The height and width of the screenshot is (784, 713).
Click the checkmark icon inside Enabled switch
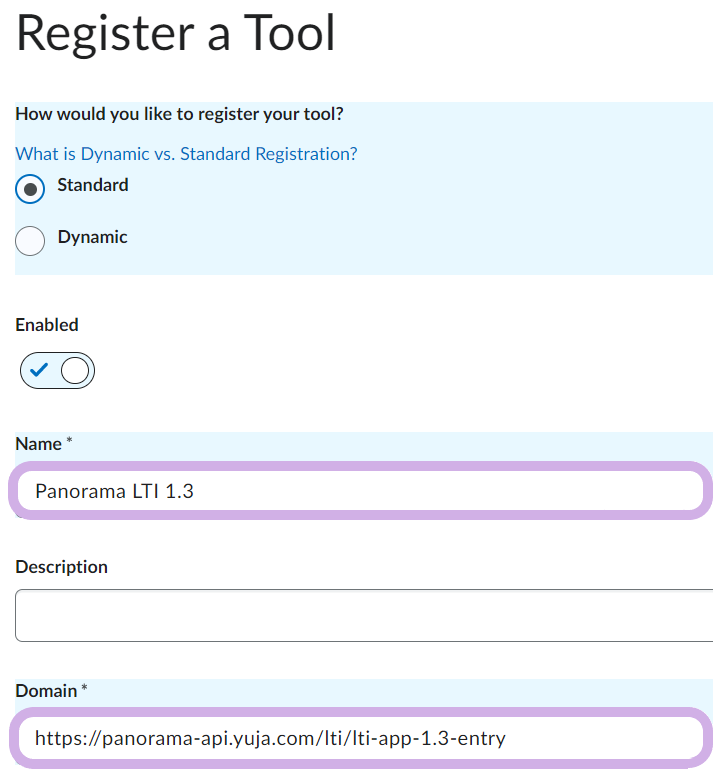pos(39,371)
